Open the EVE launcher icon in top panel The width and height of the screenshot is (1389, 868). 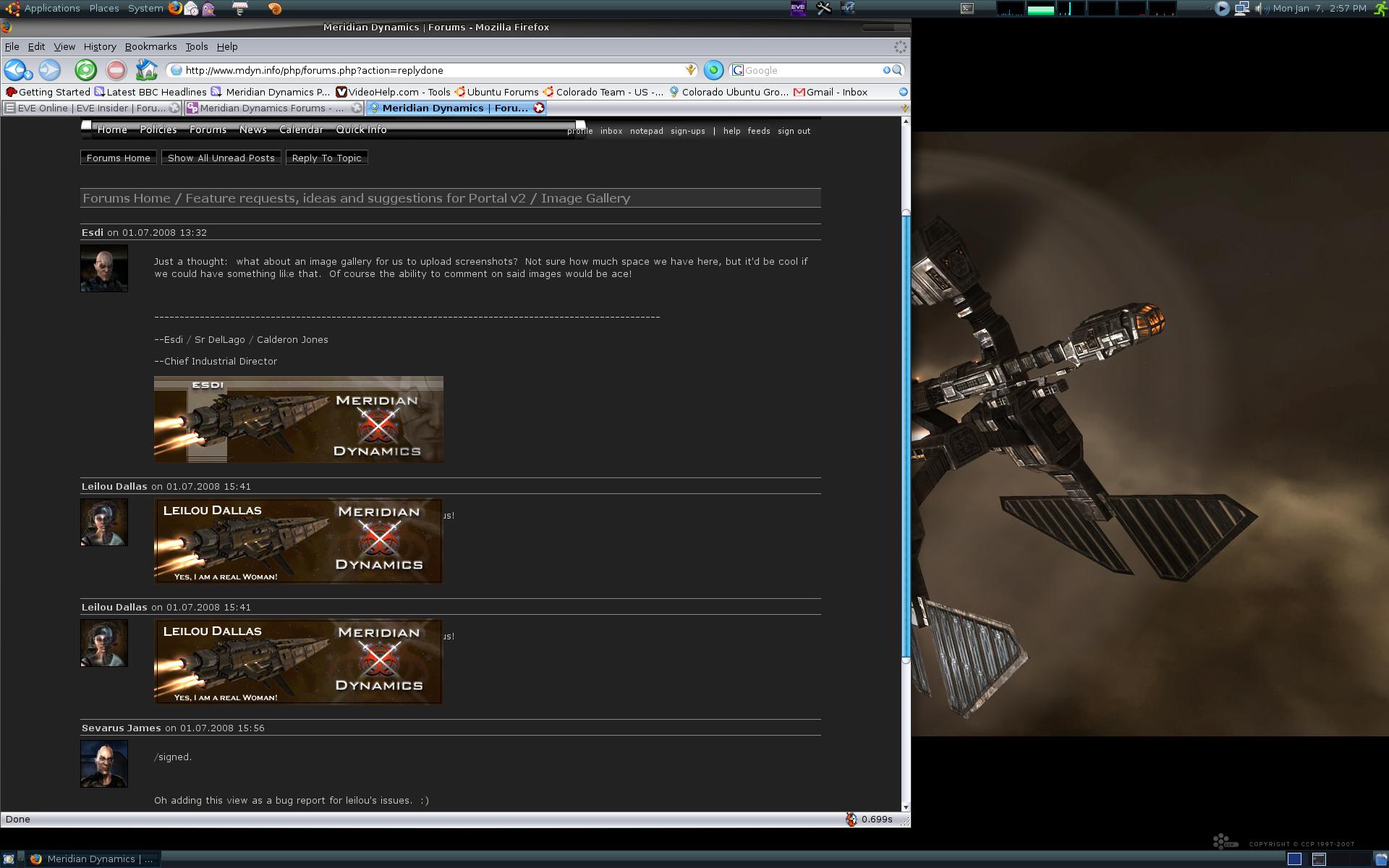798,9
